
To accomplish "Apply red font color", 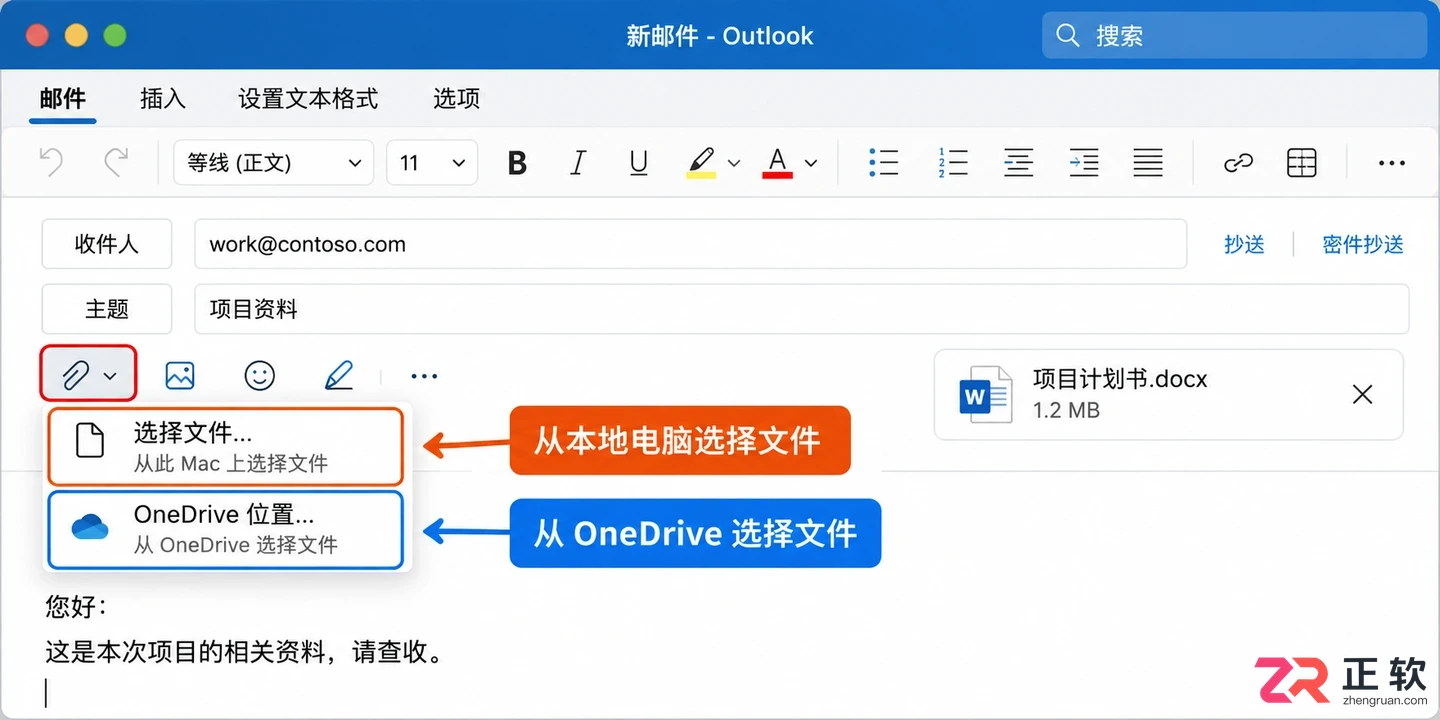I will 777,163.
